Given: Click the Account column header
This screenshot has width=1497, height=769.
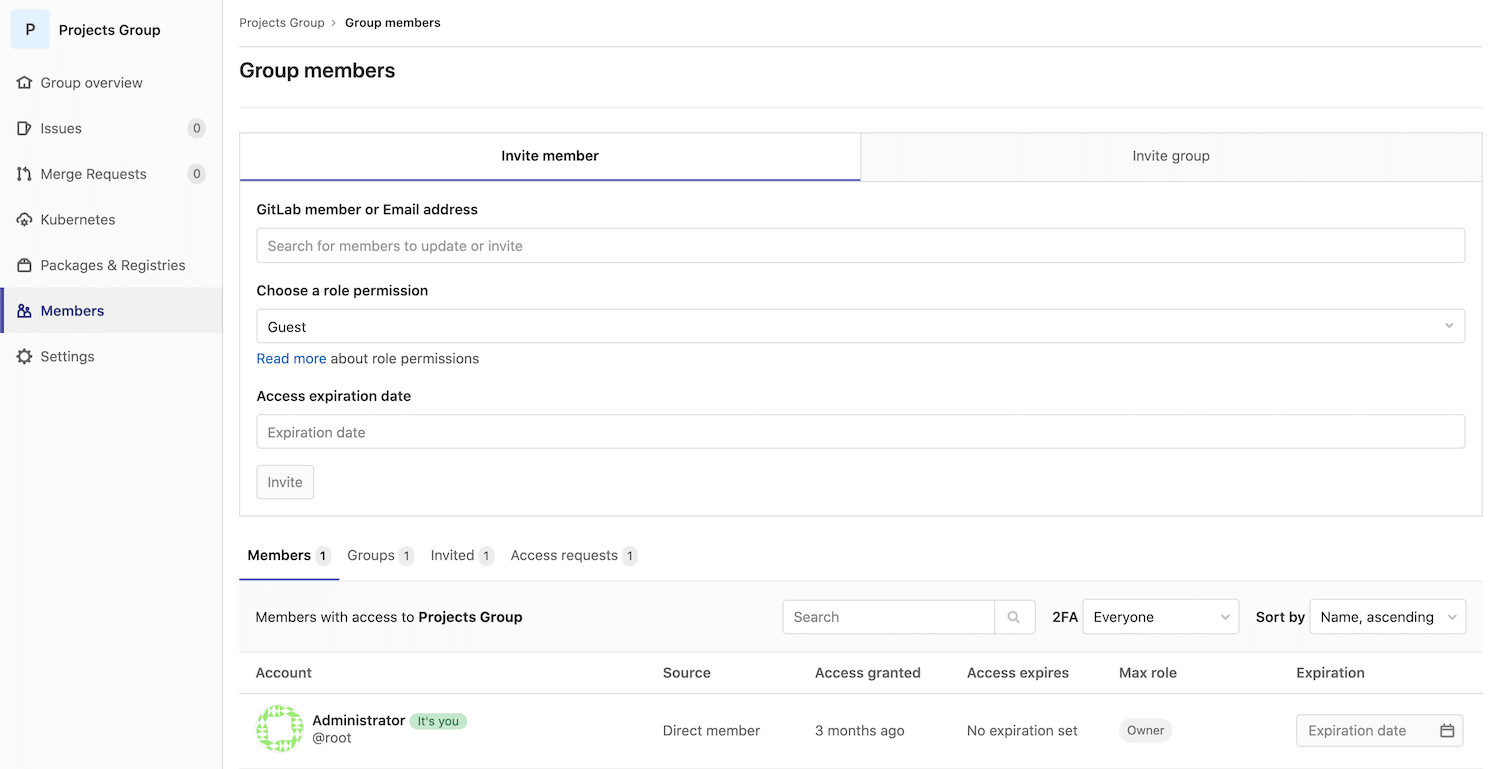Looking at the screenshot, I should [x=284, y=673].
